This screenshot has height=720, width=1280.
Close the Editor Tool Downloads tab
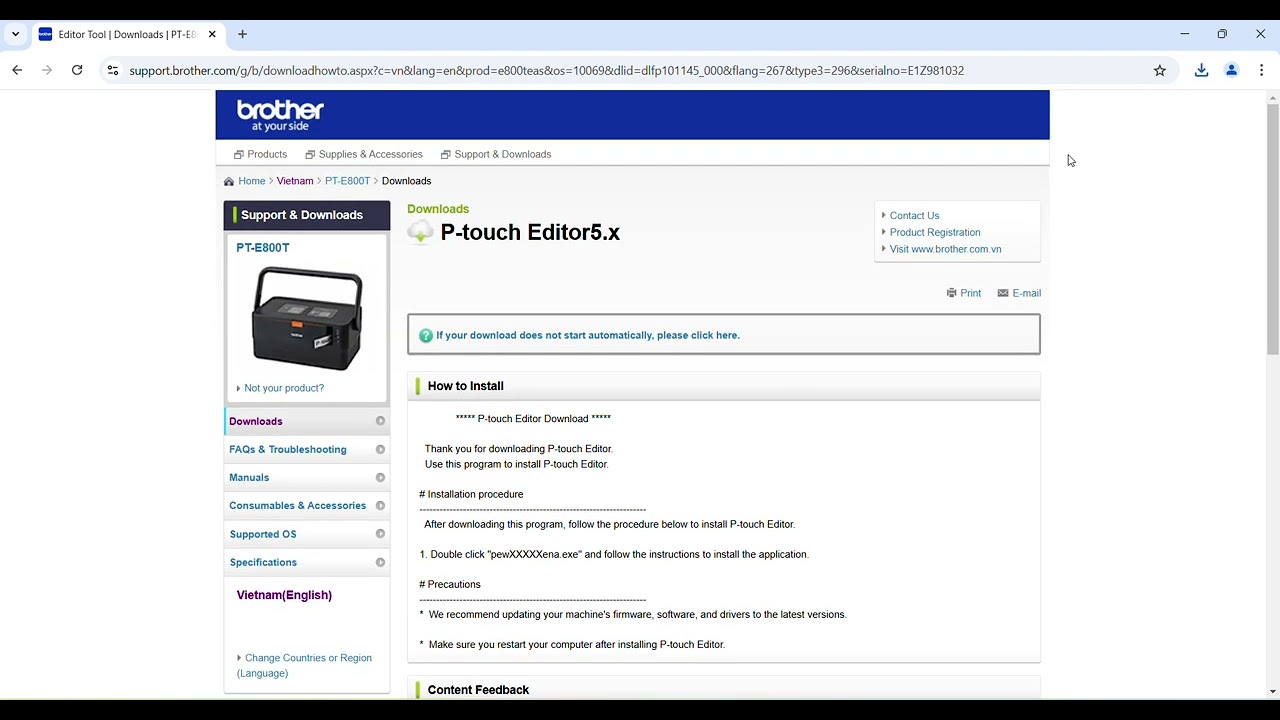pyautogui.click(x=212, y=34)
